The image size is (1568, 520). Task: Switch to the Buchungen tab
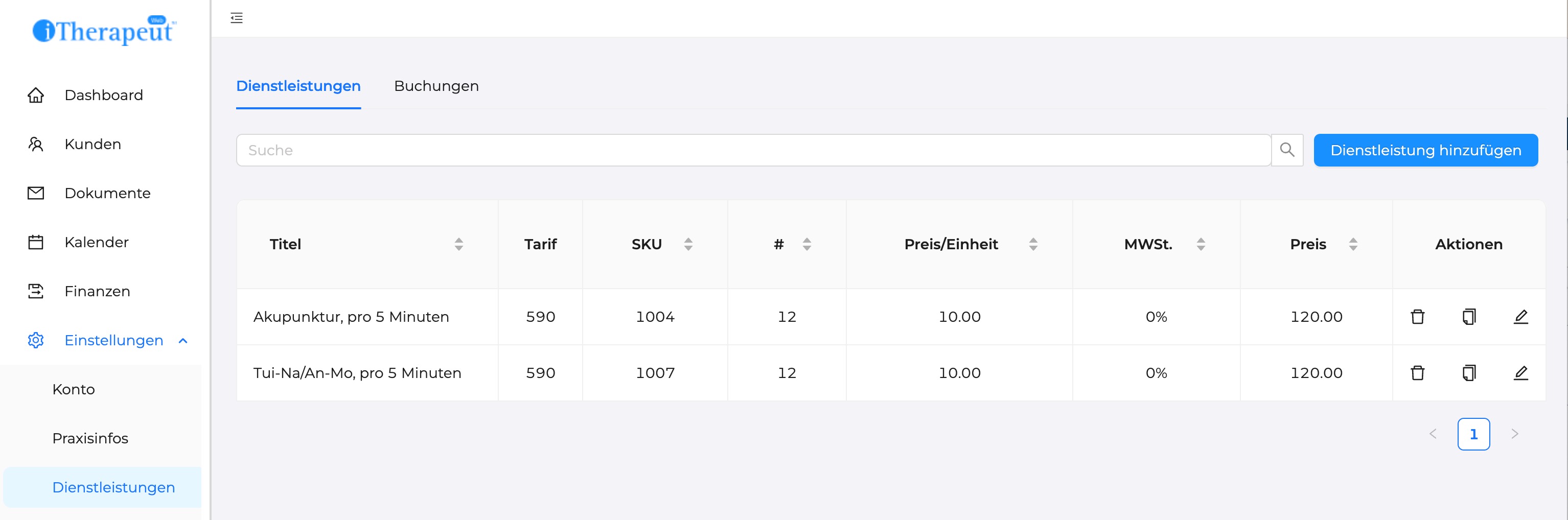[436, 86]
